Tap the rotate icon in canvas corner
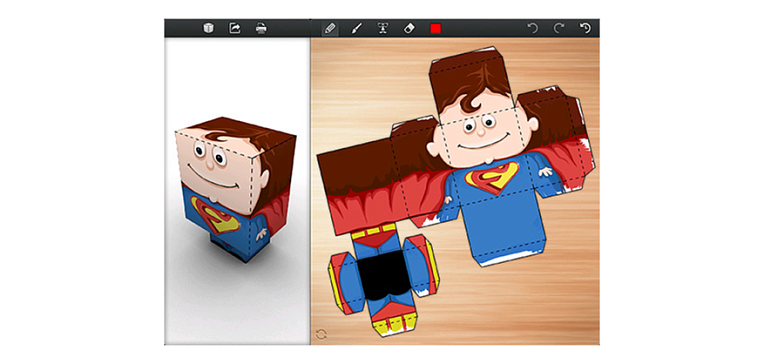 click(x=321, y=334)
